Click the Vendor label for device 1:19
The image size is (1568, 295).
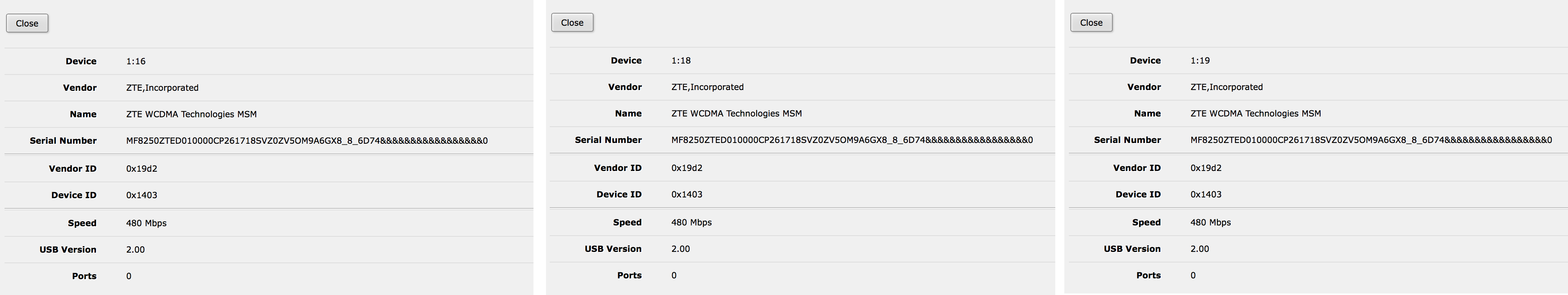click(x=1143, y=87)
